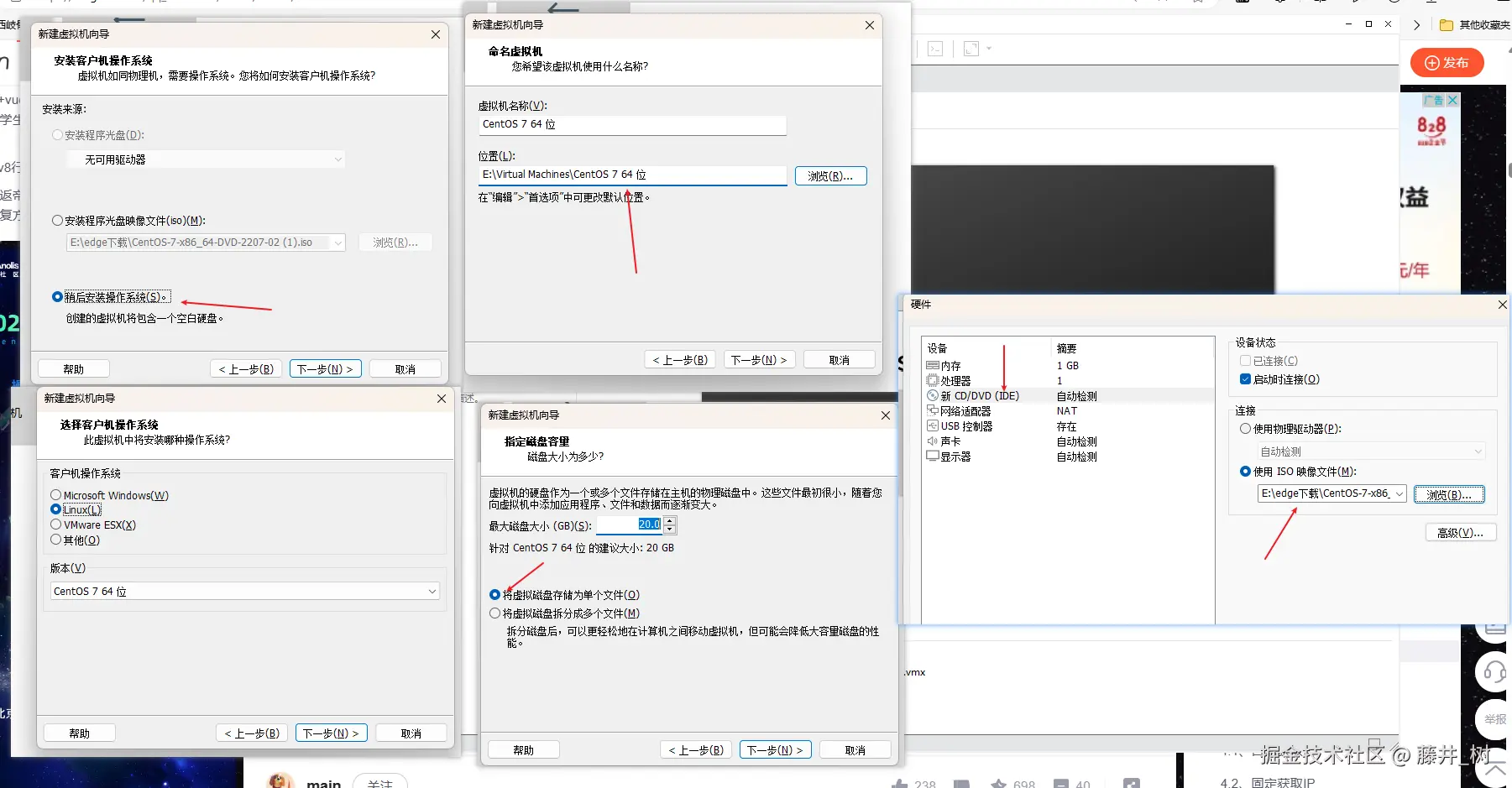Click 取消 in 指定磁盘容量 dialog
The width and height of the screenshot is (1512, 788).
pyautogui.click(x=855, y=750)
